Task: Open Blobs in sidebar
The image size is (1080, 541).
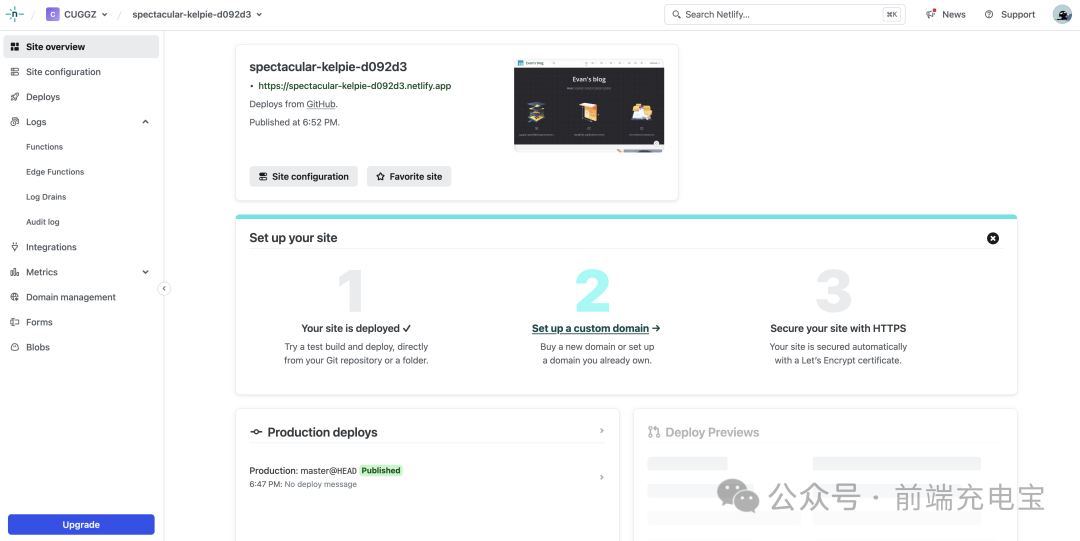Action: 81,347
